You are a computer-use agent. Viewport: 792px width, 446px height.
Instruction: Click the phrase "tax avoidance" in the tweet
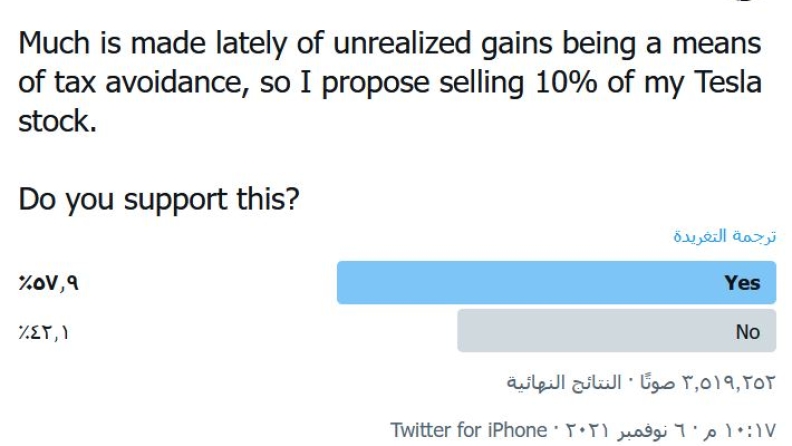152,82
